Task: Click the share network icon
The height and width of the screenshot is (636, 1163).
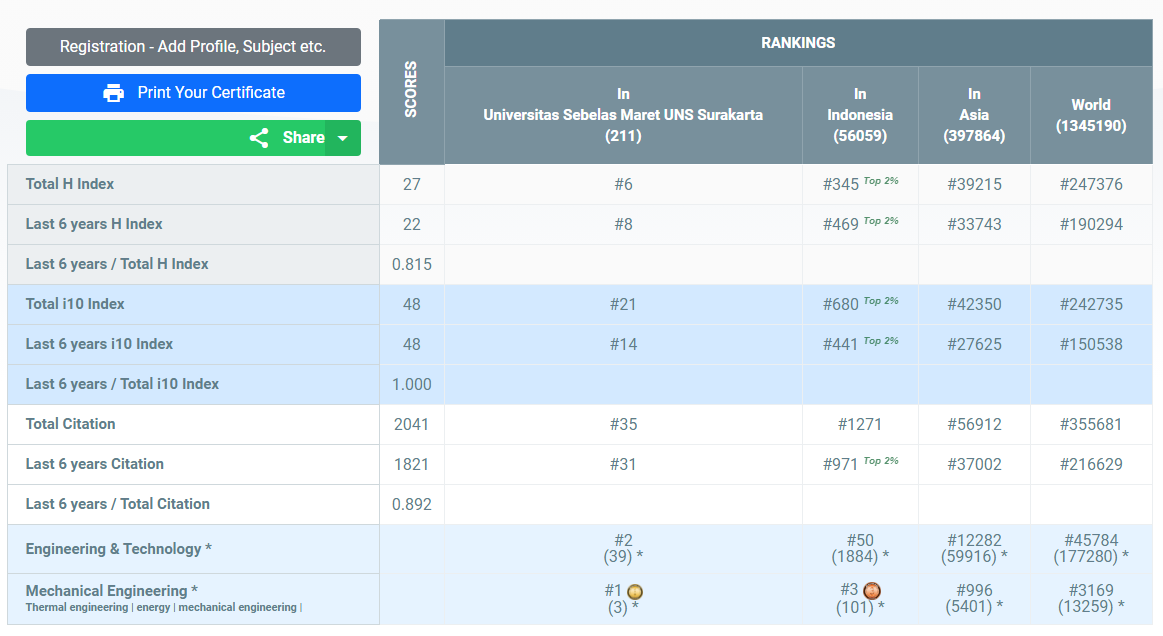Action: click(259, 138)
